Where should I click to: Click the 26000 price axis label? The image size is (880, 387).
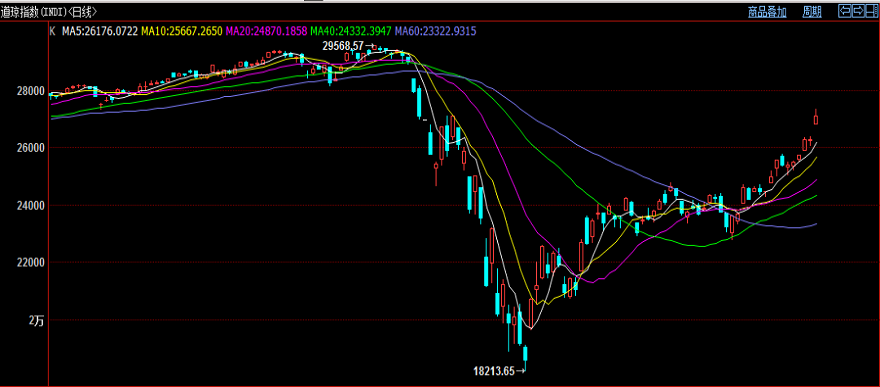click(x=33, y=148)
